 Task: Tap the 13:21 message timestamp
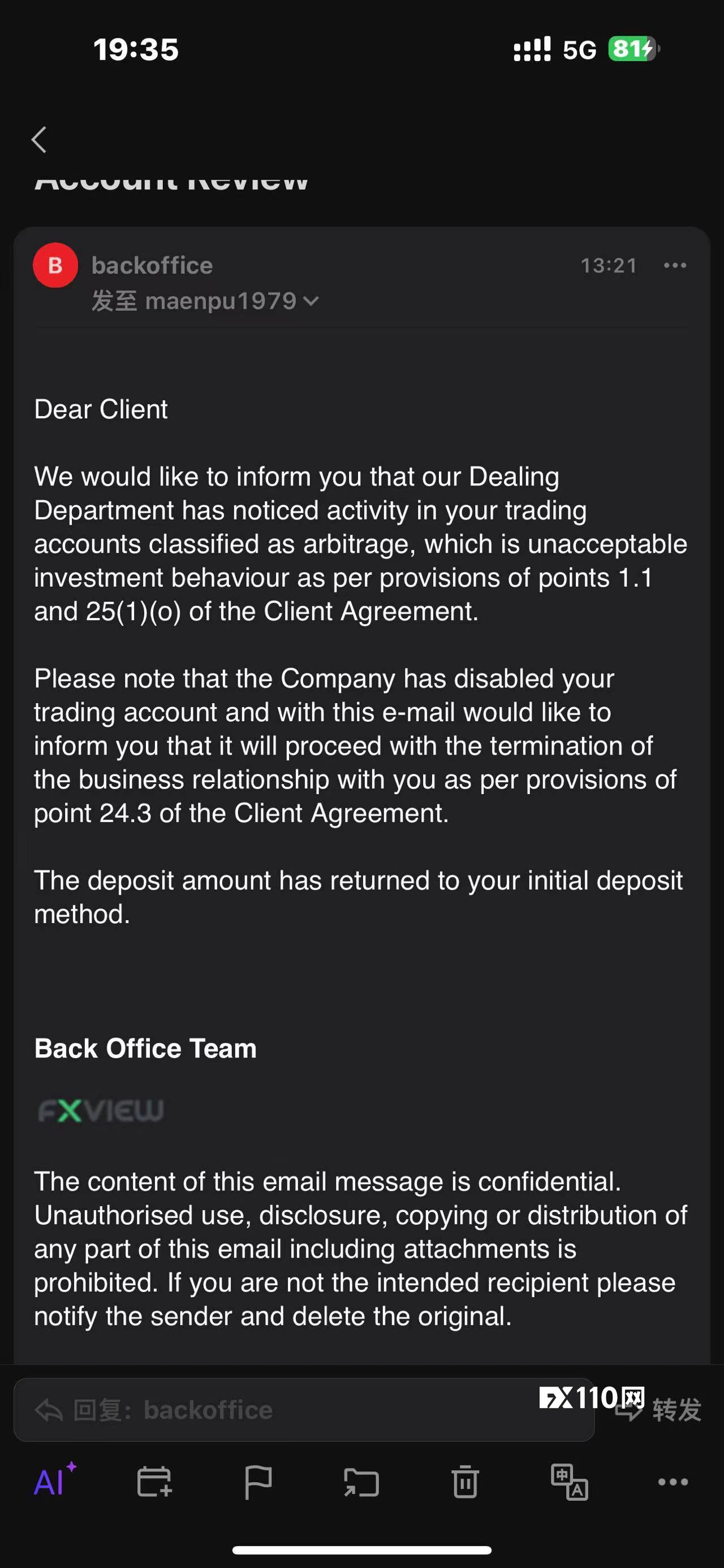(x=609, y=266)
